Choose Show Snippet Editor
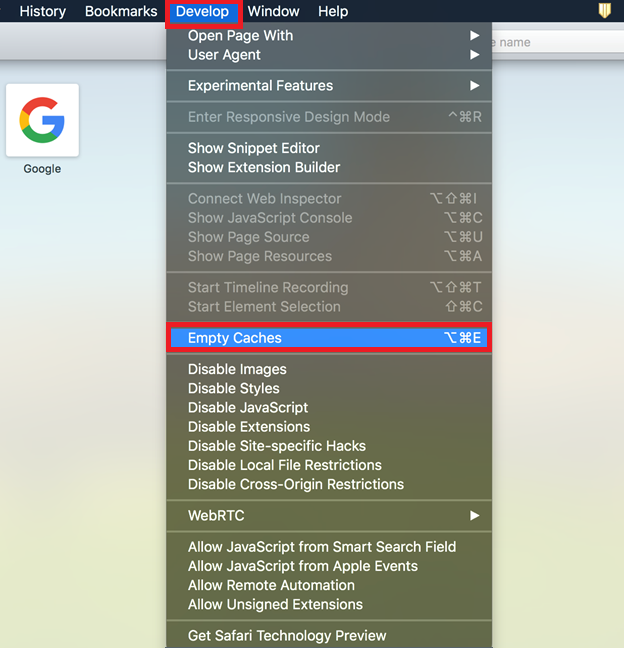The image size is (624, 648). click(253, 148)
